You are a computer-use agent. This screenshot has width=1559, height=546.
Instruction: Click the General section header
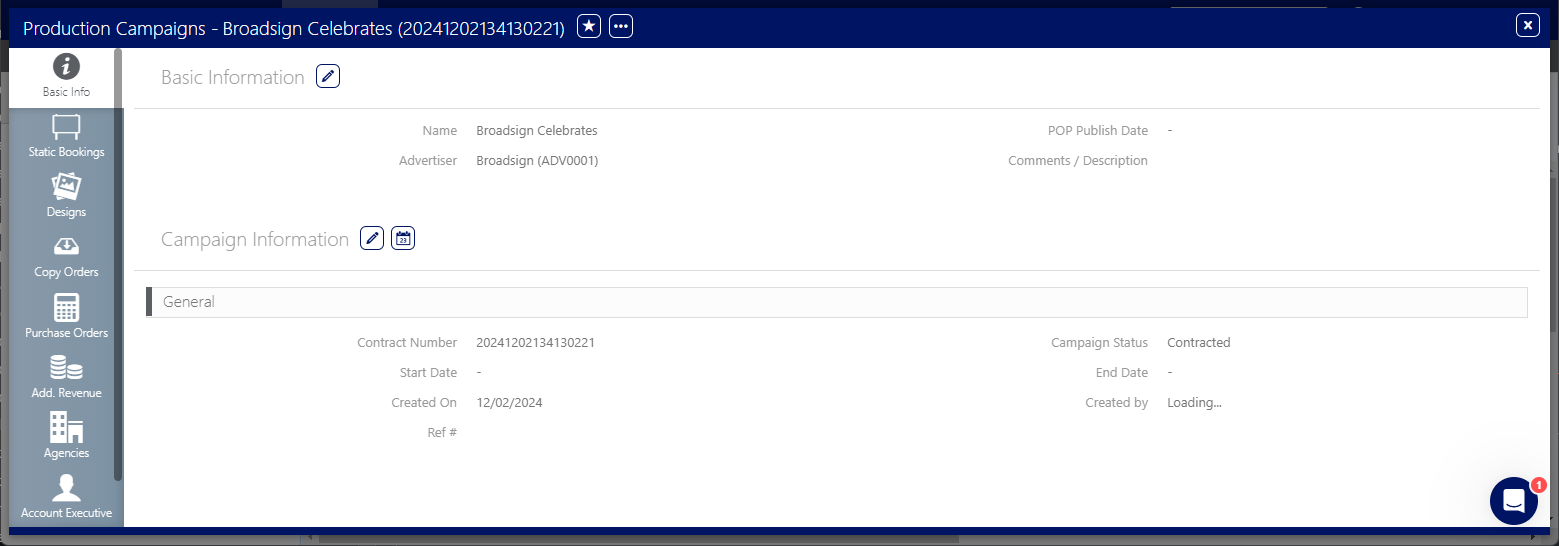pyautogui.click(x=838, y=301)
